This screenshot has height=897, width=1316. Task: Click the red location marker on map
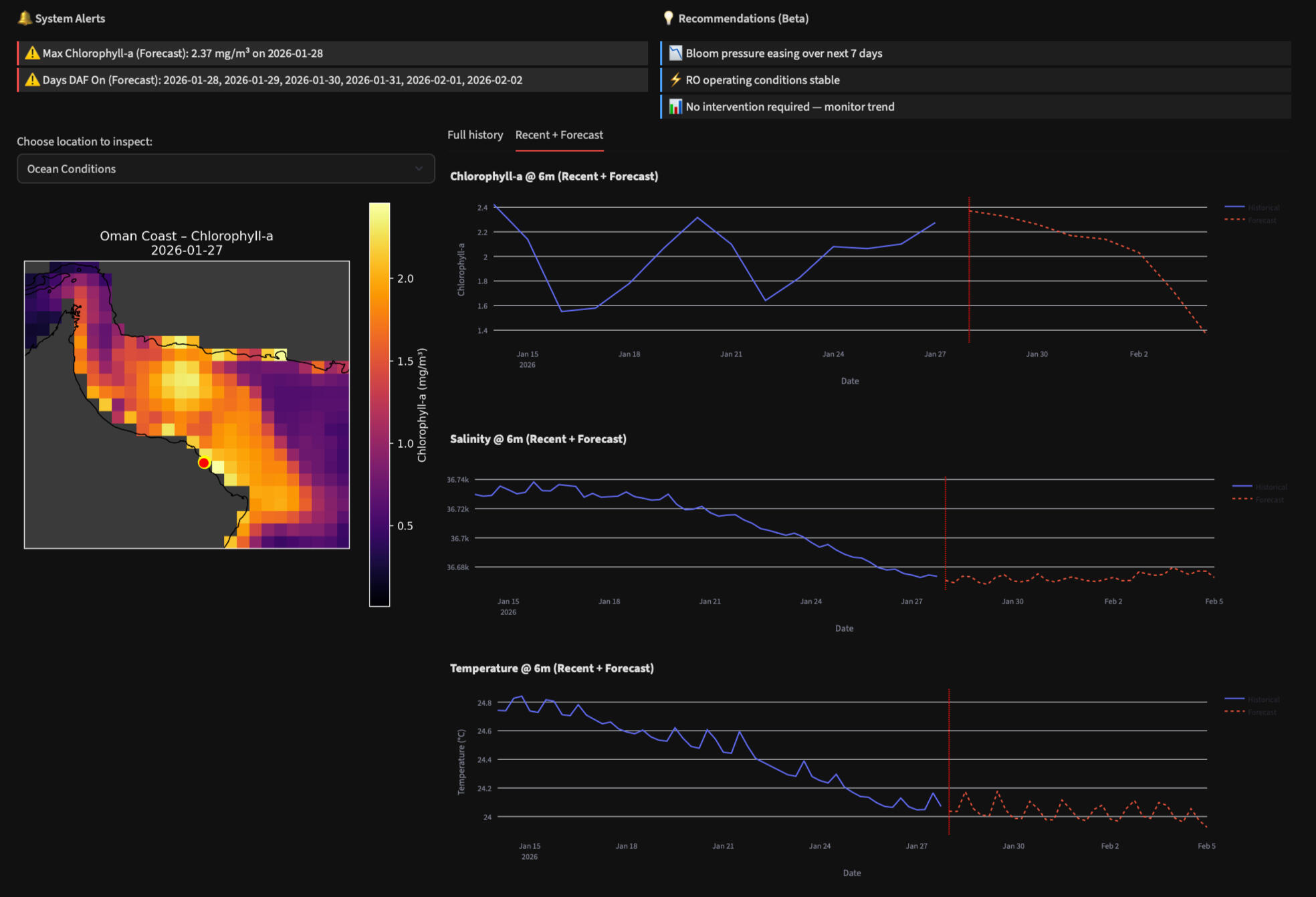click(x=204, y=463)
